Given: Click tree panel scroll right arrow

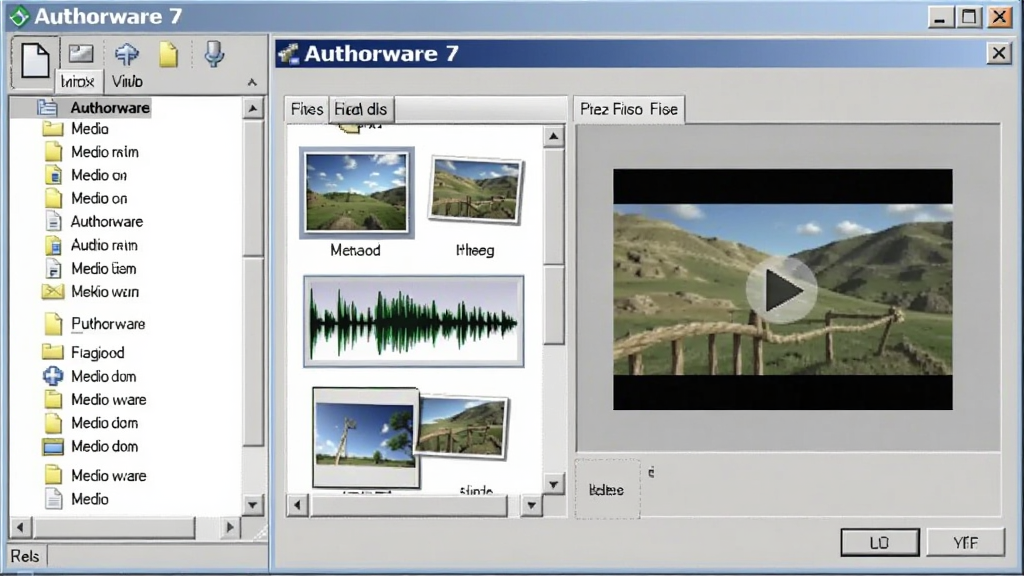Looking at the screenshot, I should click(x=229, y=527).
